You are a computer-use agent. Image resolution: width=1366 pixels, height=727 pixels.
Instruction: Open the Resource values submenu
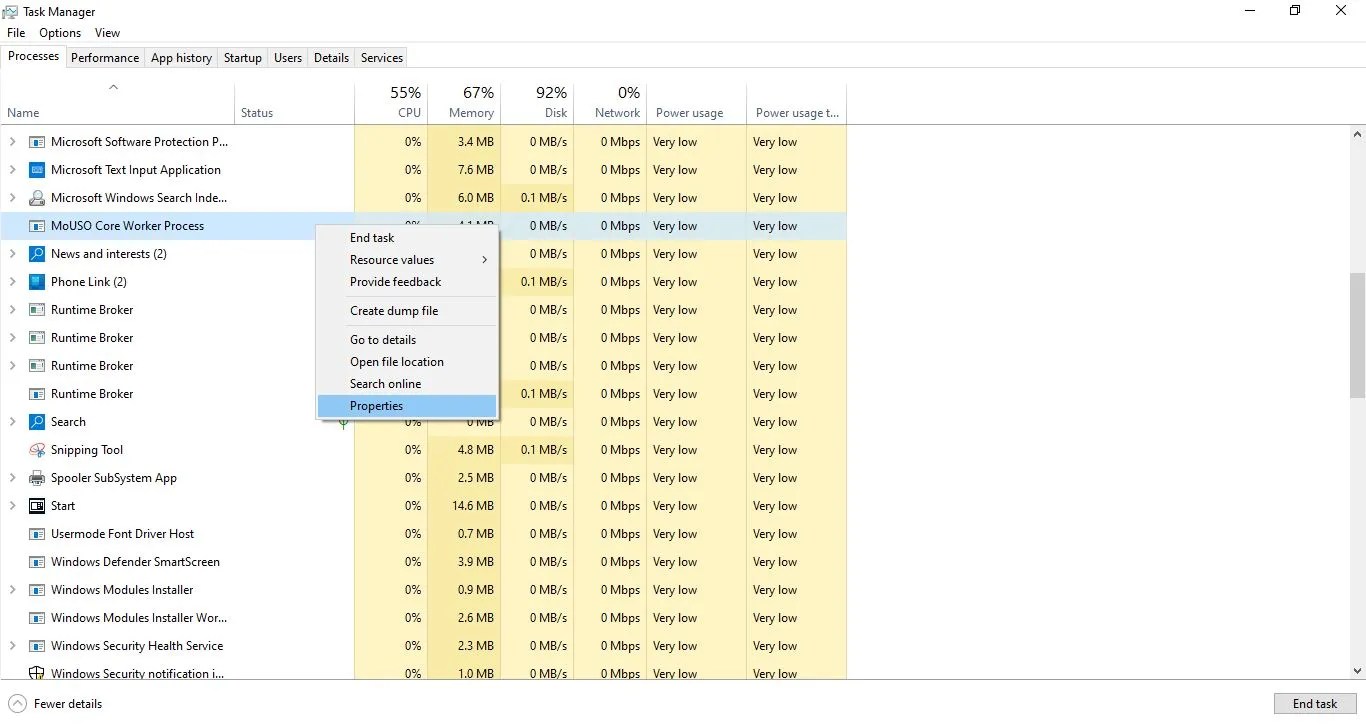click(x=392, y=260)
